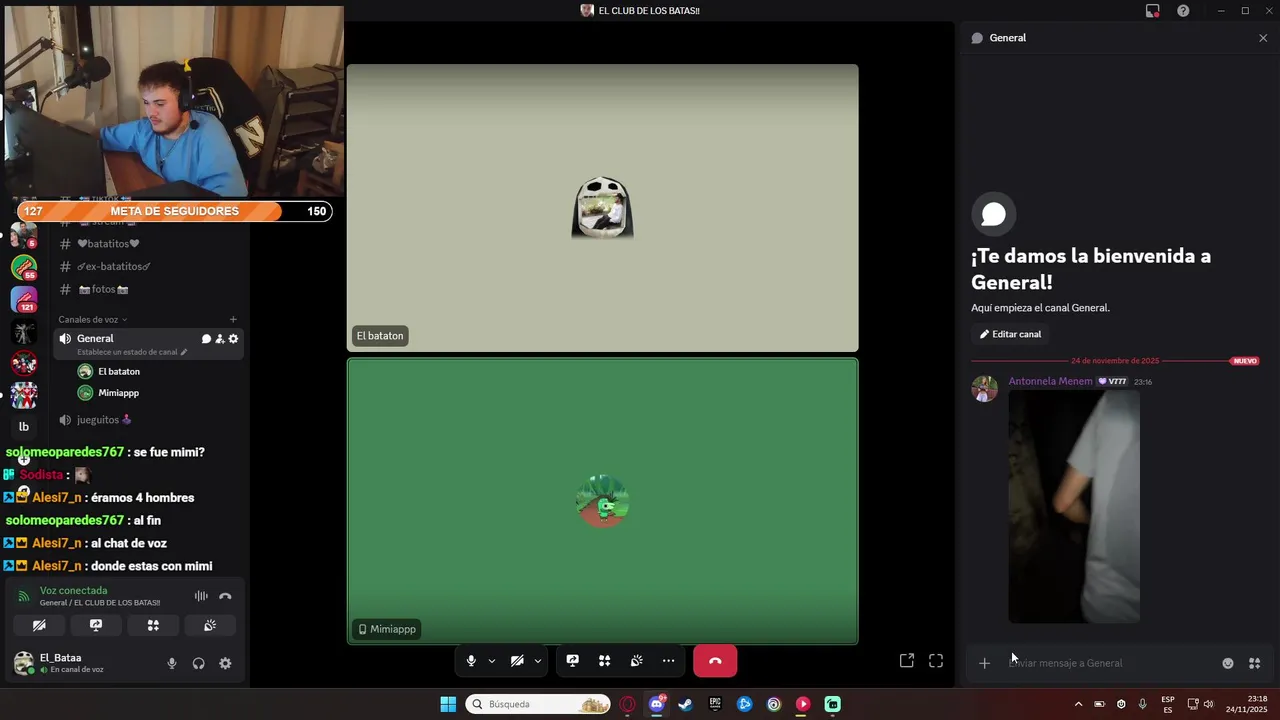Image resolution: width=1280 pixels, height=720 pixels.
Task: Open Windows Start menu
Action: (x=448, y=704)
